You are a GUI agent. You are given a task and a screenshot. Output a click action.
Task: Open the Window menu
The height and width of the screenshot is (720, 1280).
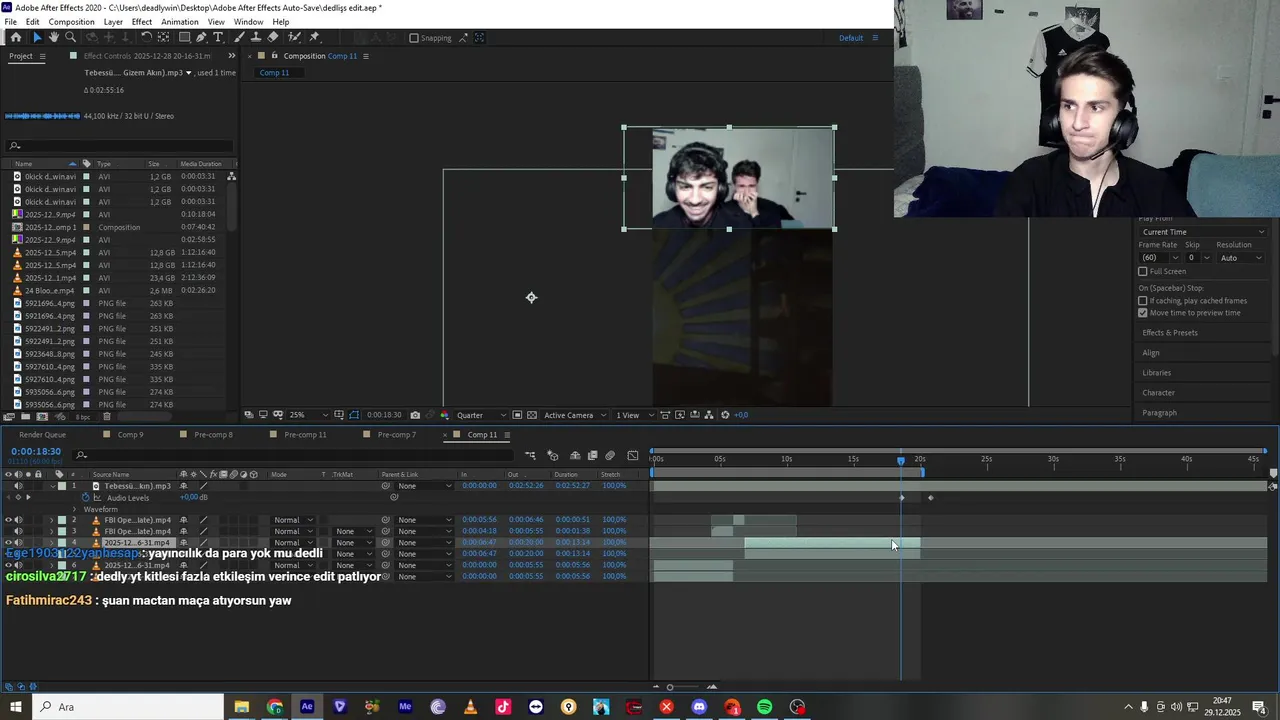coord(249,22)
